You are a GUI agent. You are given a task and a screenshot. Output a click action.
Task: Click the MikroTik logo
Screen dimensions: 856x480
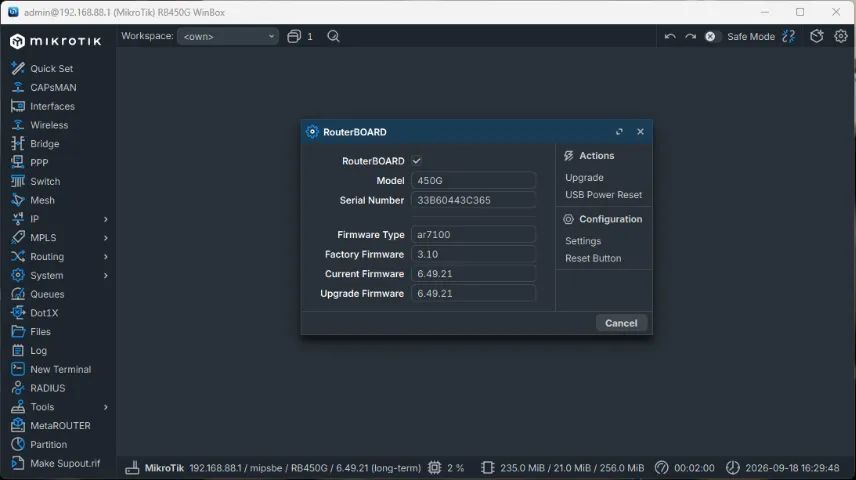click(55, 41)
